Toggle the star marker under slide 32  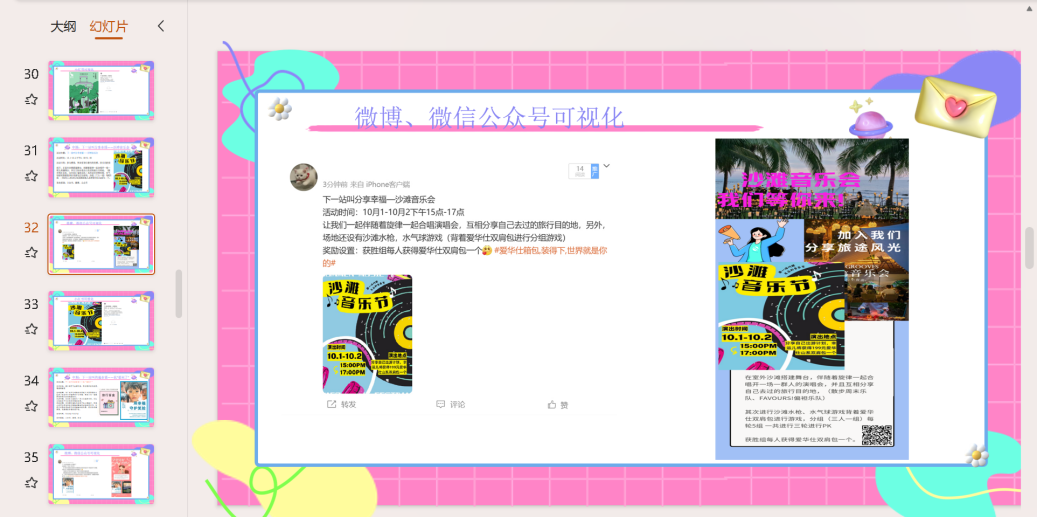pyautogui.click(x=31, y=253)
